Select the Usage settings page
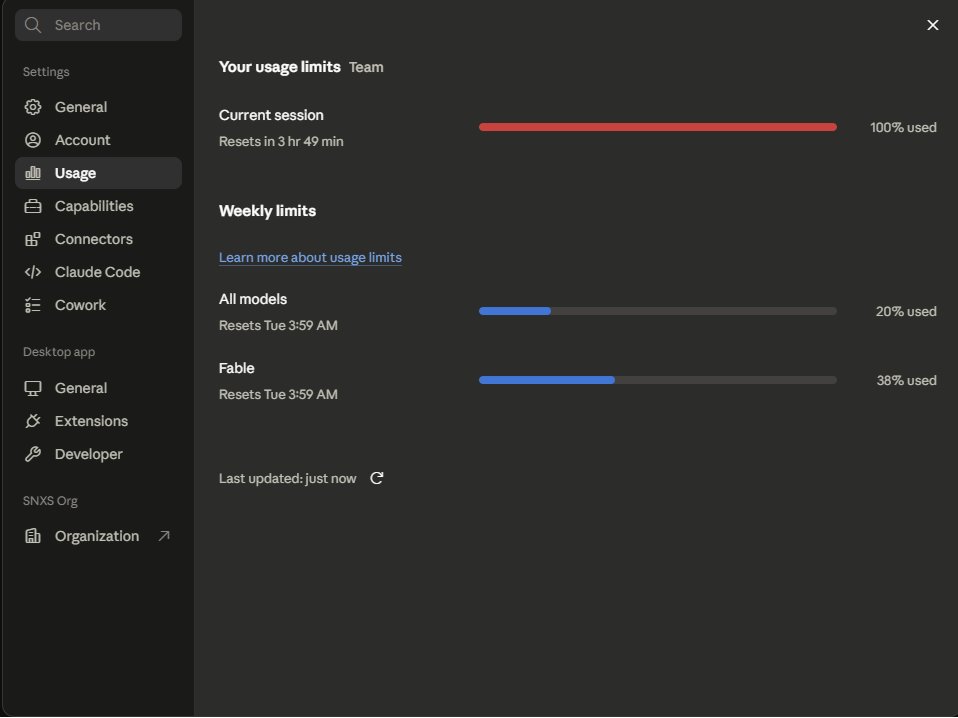 (x=98, y=173)
